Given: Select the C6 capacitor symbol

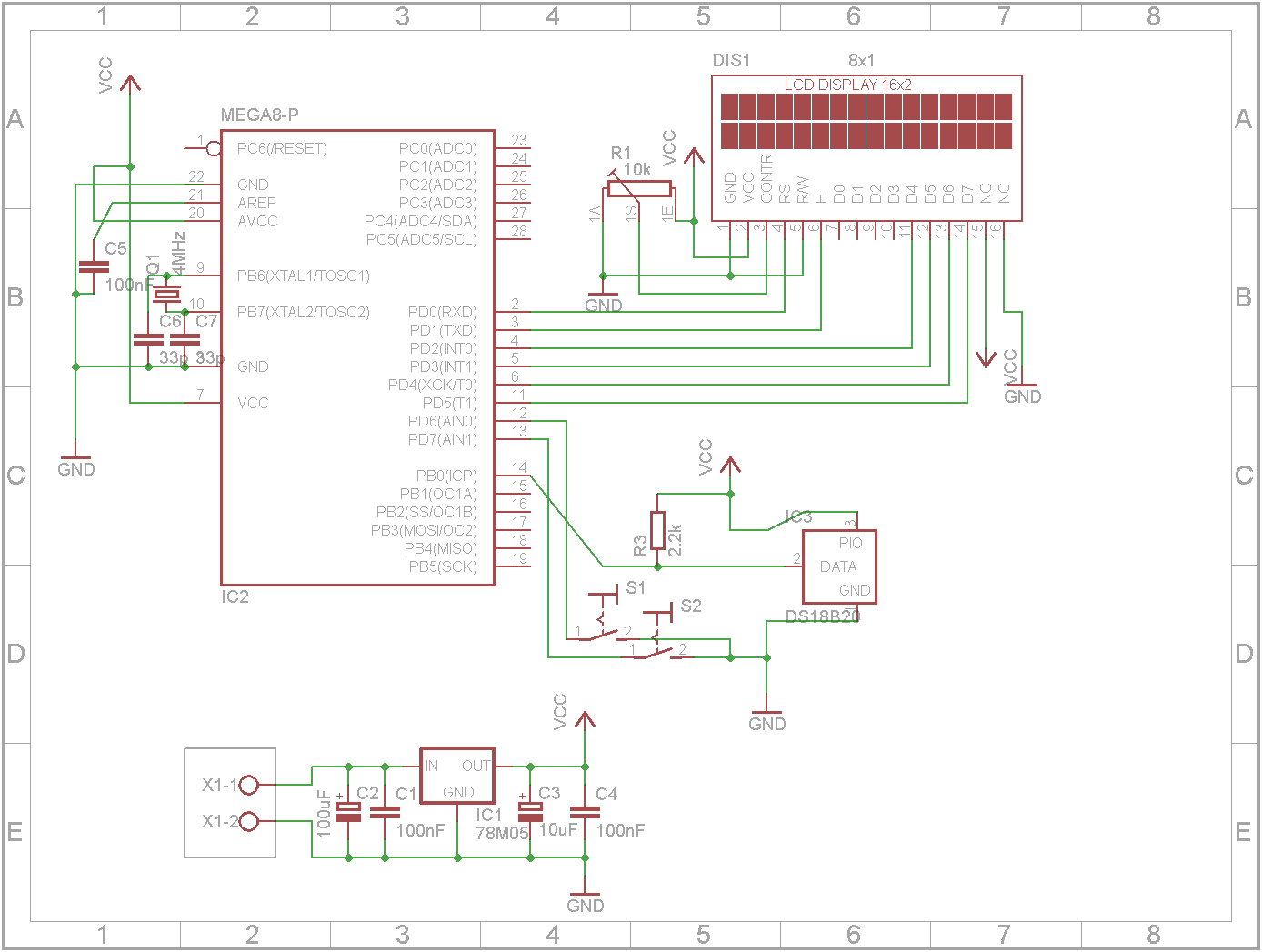Looking at the screenshot, I should click(148, 339).
